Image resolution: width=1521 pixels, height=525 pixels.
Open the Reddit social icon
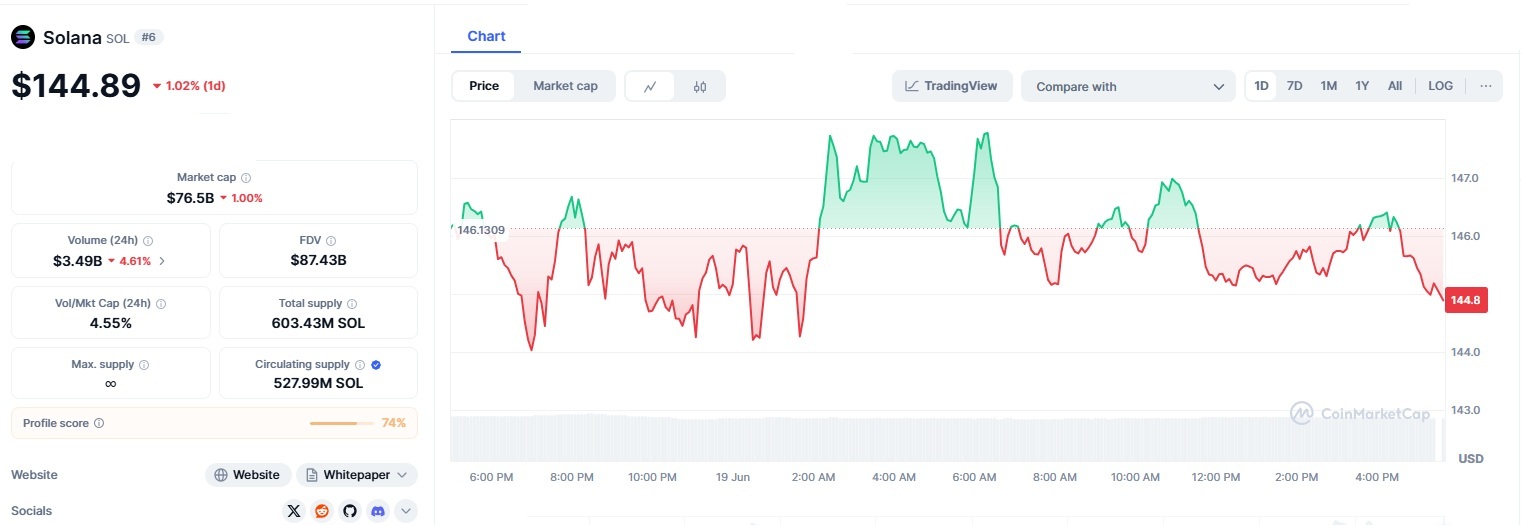[322, 511]
